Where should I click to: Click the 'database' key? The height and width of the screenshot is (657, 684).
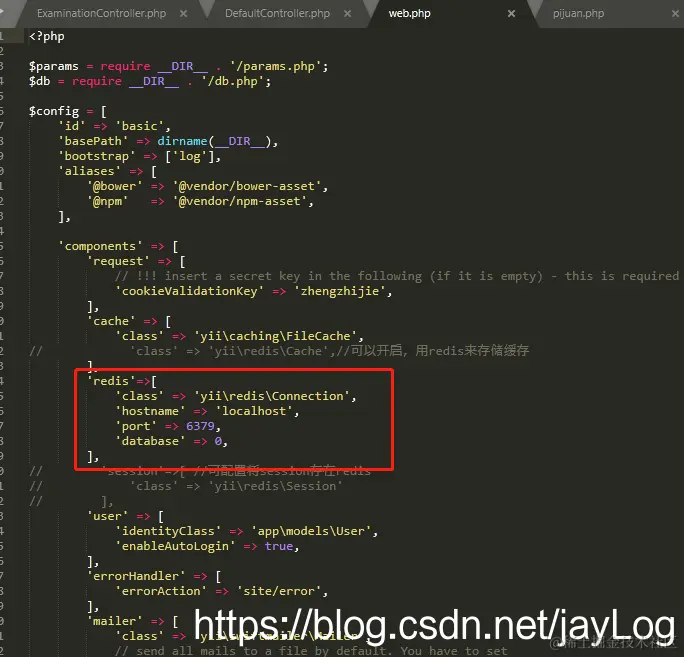click(x=150, y=441)
